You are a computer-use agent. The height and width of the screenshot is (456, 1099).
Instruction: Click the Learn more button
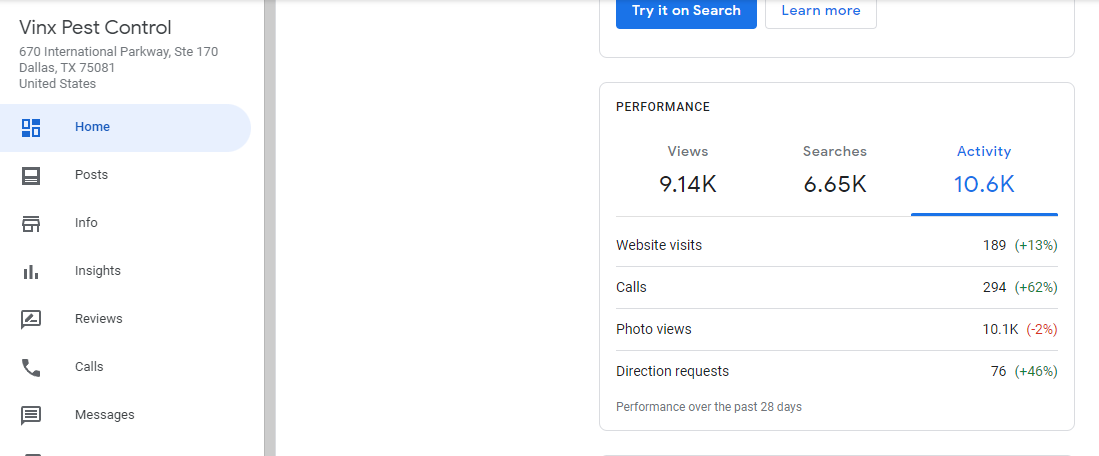click(820, 11)
